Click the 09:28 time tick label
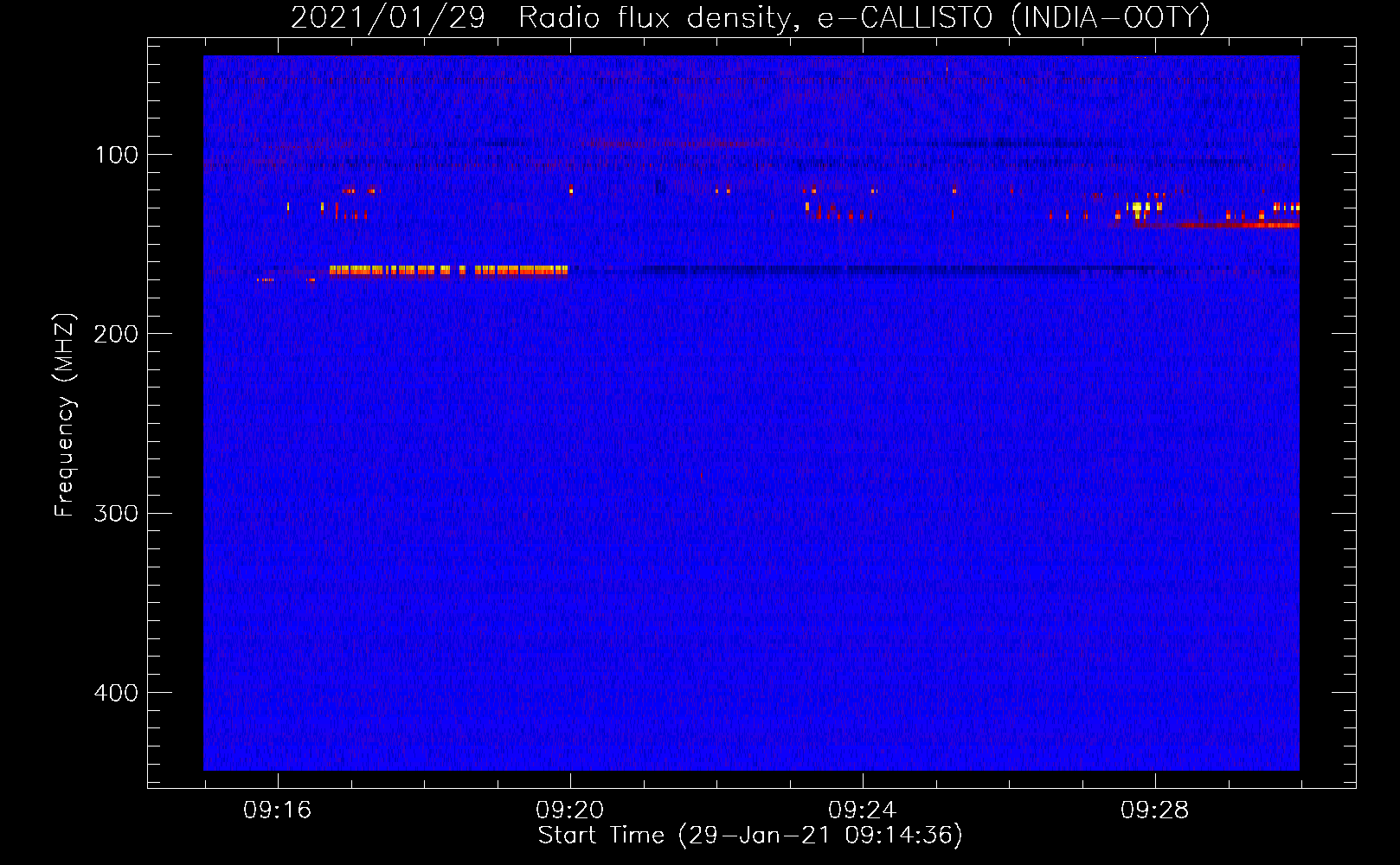 coord(1154,811)
